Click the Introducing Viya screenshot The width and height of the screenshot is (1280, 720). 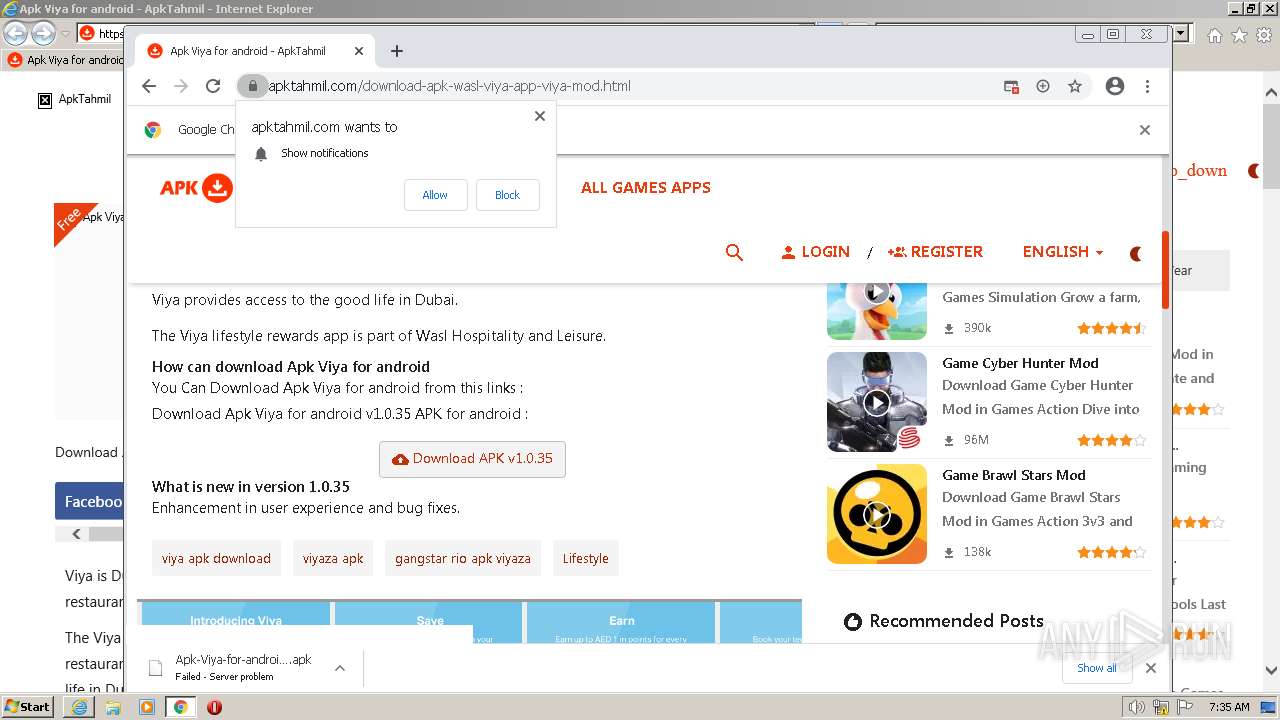[236, 622]
